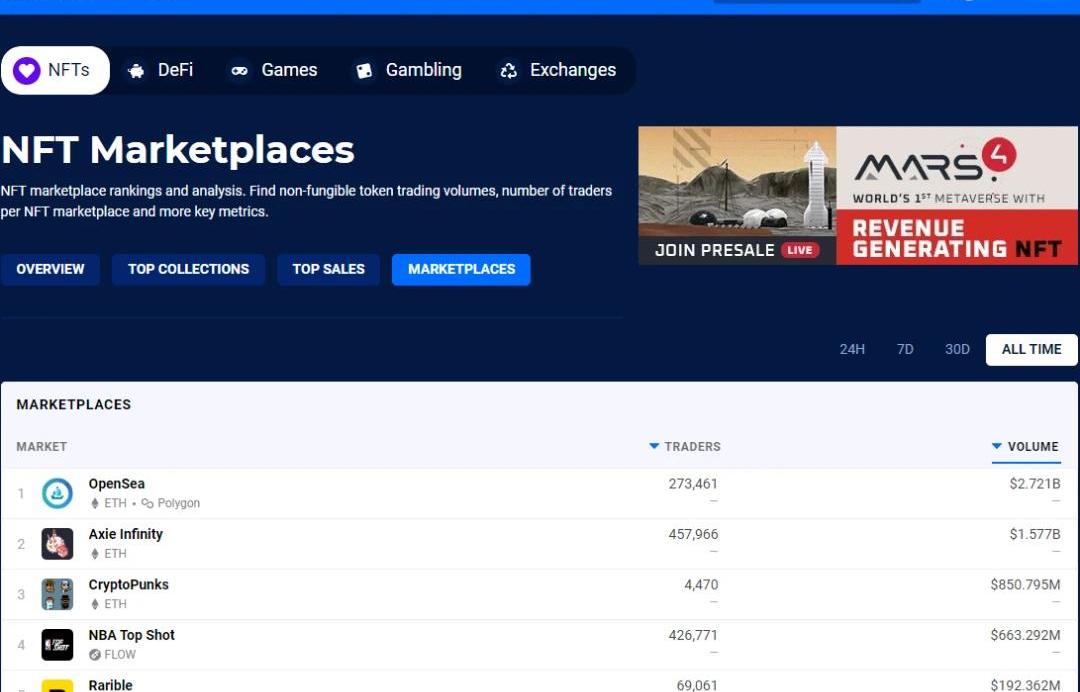Click the Axie Infinity logo
This screenshot has height=692, width=1080.
click(57, 544)
